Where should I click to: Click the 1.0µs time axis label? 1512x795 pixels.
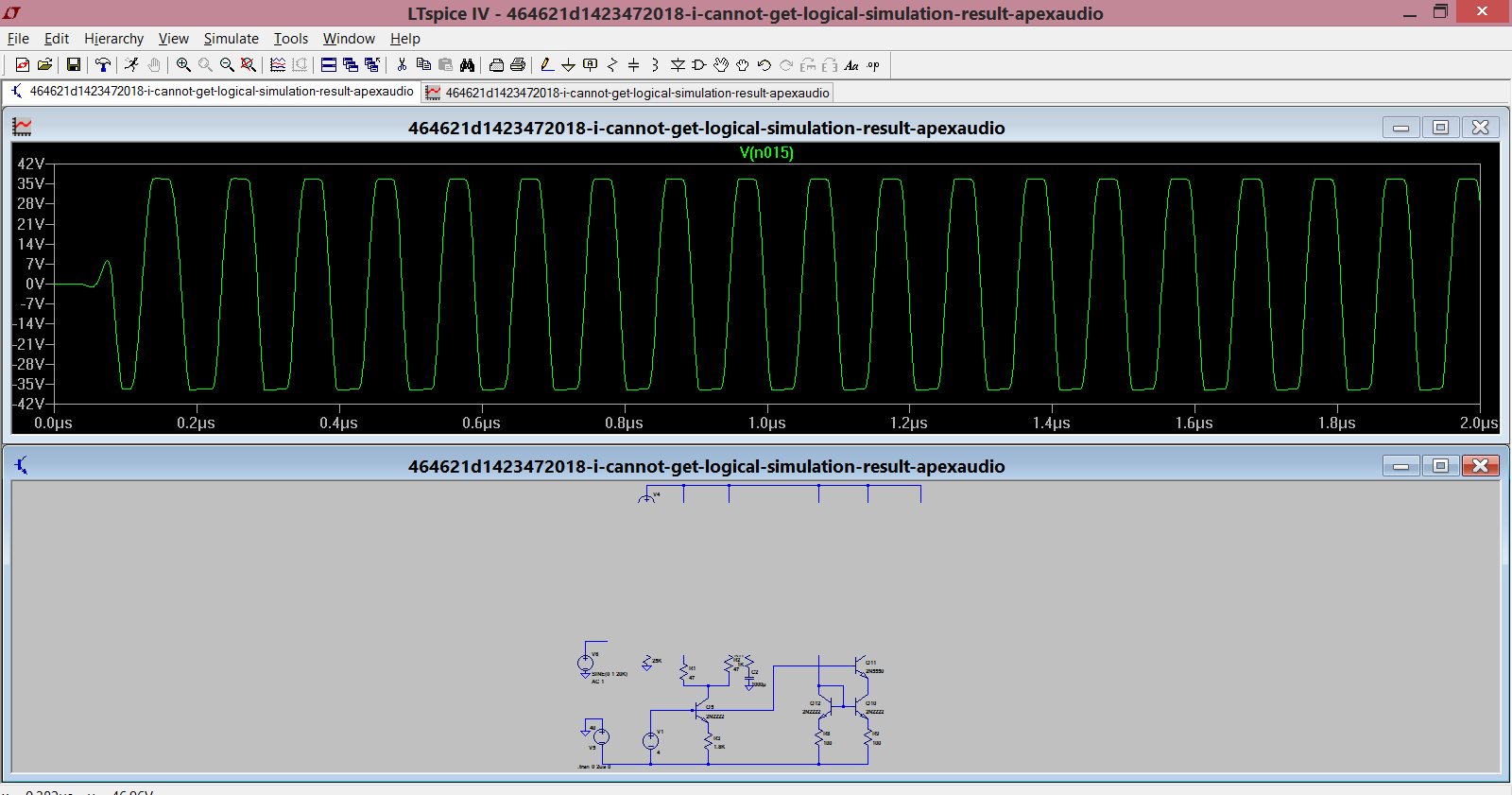coord(766,423)
